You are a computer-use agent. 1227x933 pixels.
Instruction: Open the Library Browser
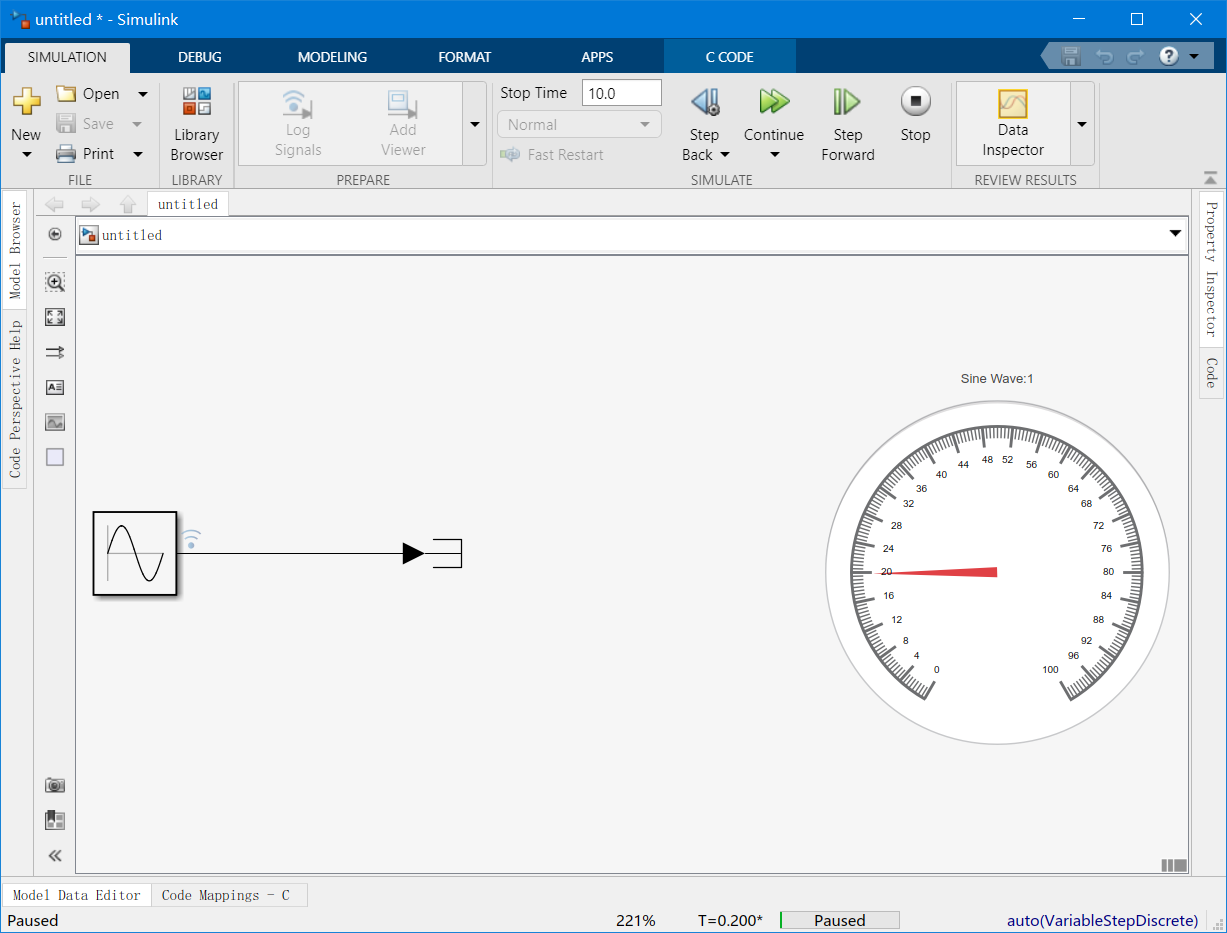click(x=196, y=123)
